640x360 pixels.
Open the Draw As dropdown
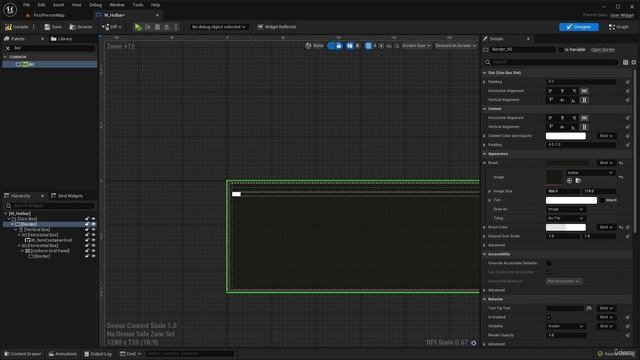click(x=565, y=209)
